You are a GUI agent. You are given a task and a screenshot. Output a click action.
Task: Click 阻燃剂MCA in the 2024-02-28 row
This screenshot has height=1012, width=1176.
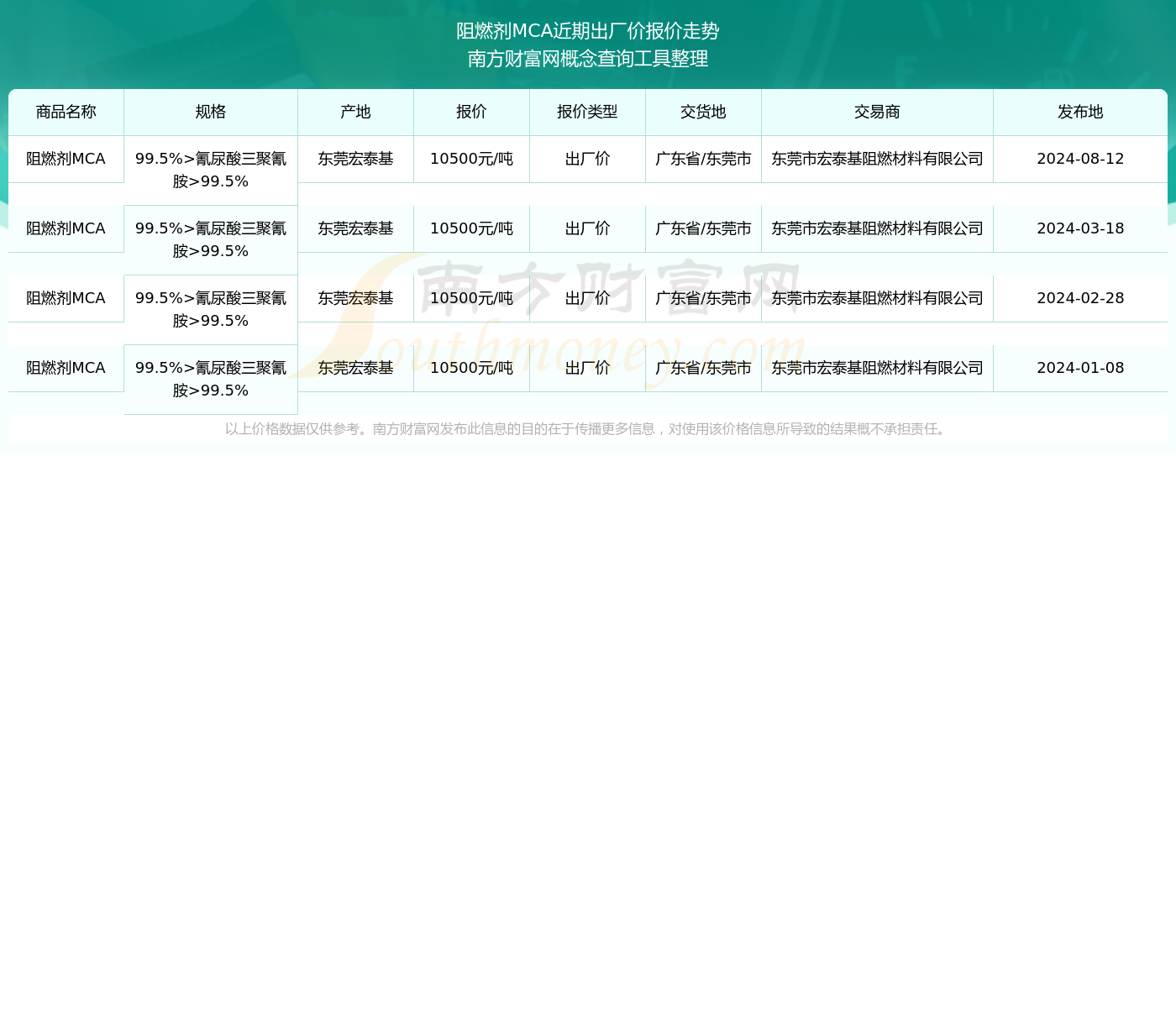pyautogui.click(x=66, y=298)
